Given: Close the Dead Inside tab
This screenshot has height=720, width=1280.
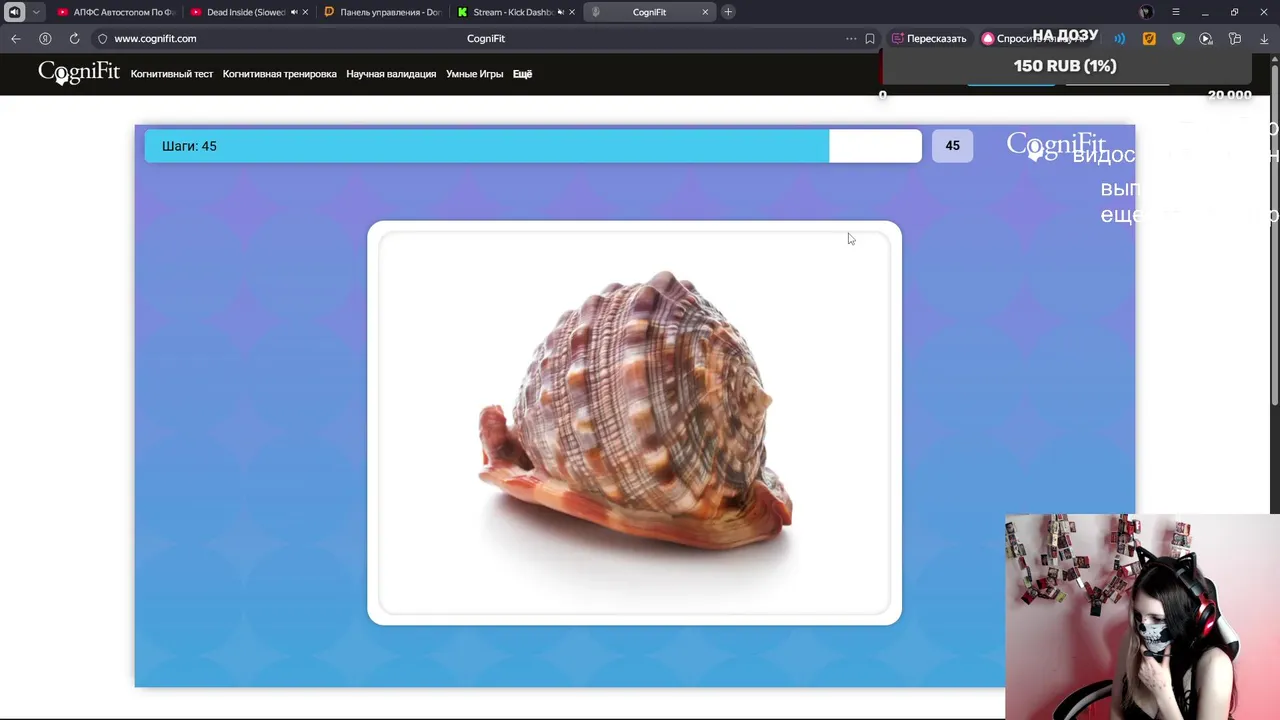Looking at the screenshot, I should 305,12.
